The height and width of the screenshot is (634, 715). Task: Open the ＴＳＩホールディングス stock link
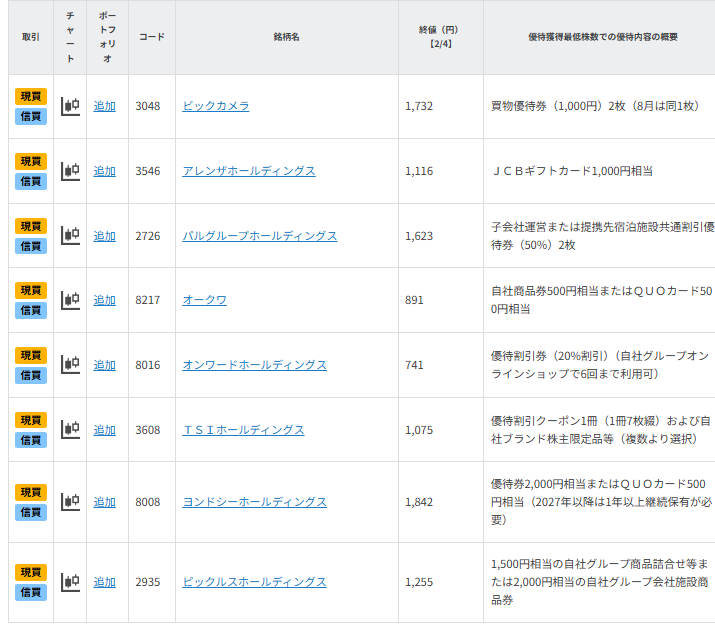tap(244, 430)
